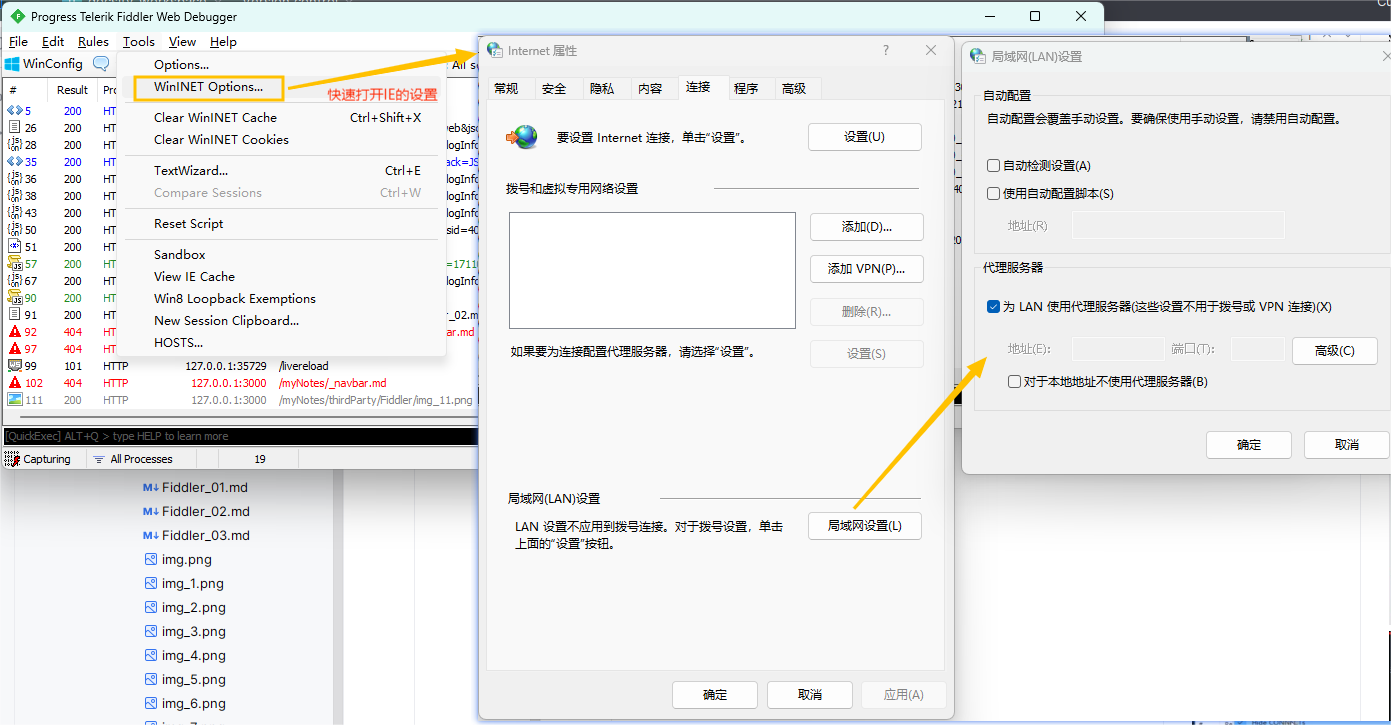Viewport: 1391px width, 725px height.
Task: Click the script icon of session 90
Action: (14, 297)
